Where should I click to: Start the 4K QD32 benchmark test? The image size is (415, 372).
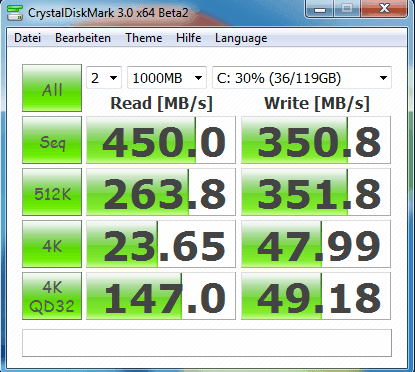(x=52, y=296)
